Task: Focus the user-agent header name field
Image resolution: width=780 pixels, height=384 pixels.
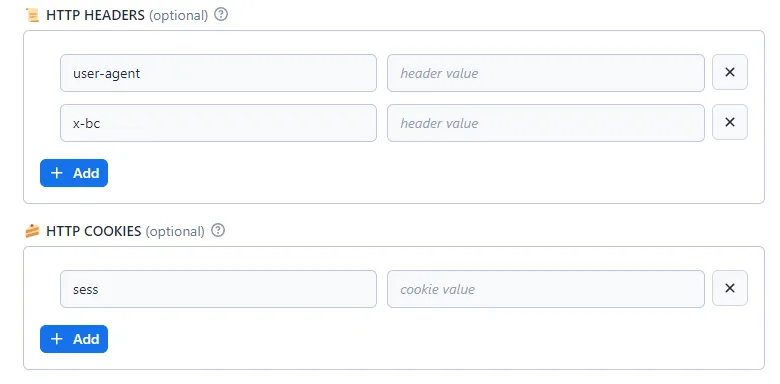Action: point(218,73)
